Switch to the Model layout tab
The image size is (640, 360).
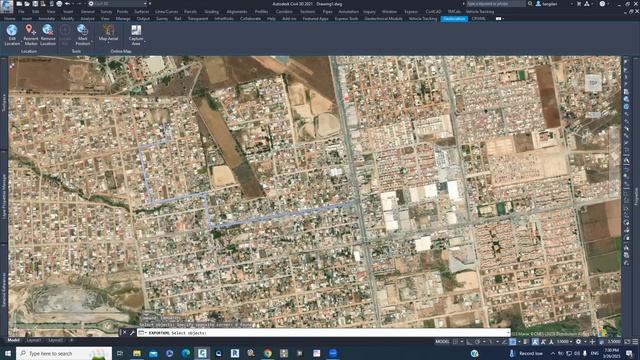[13, 340]
